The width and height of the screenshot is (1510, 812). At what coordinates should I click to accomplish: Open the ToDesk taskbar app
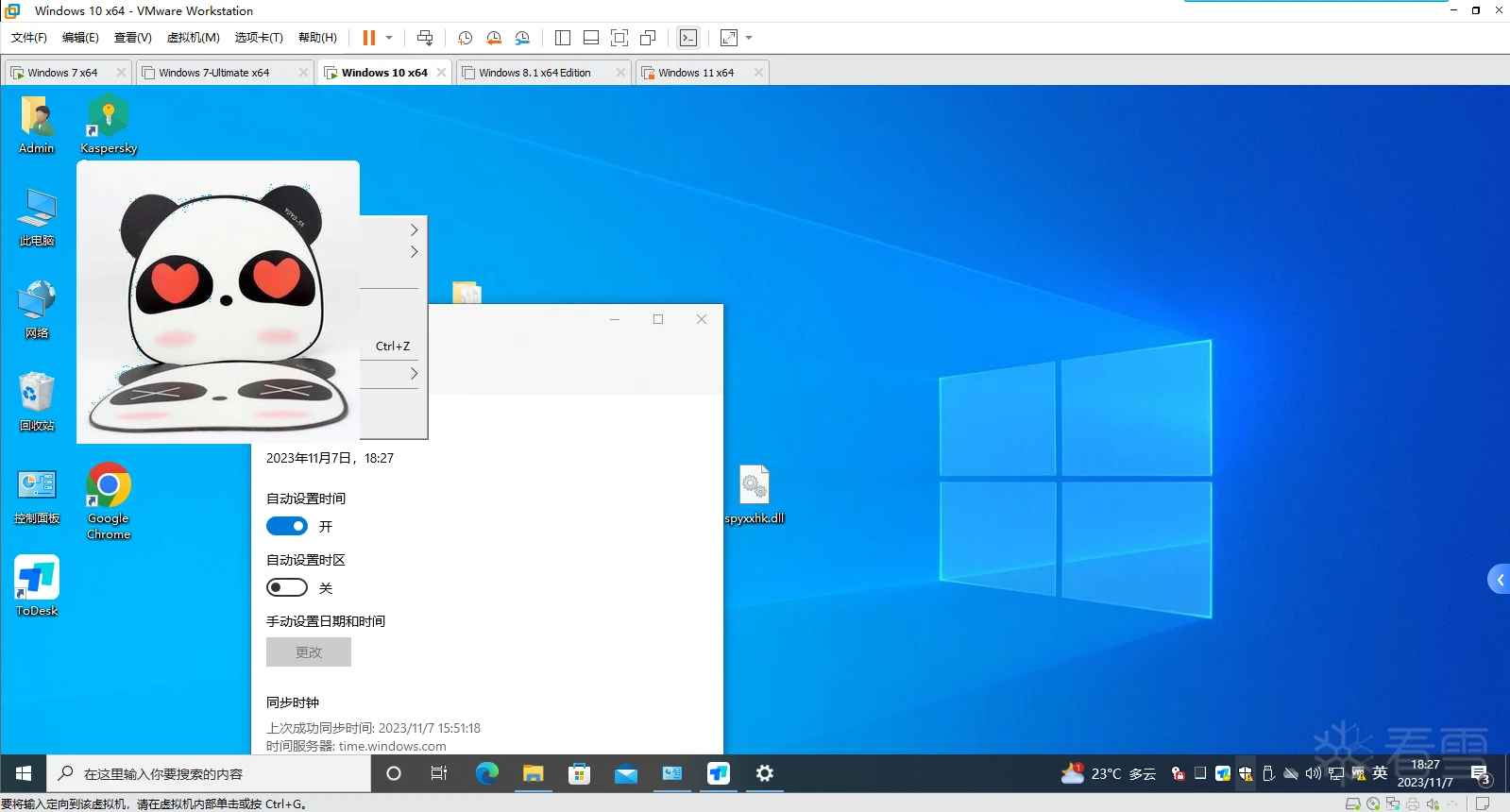[x=718, y=773]
